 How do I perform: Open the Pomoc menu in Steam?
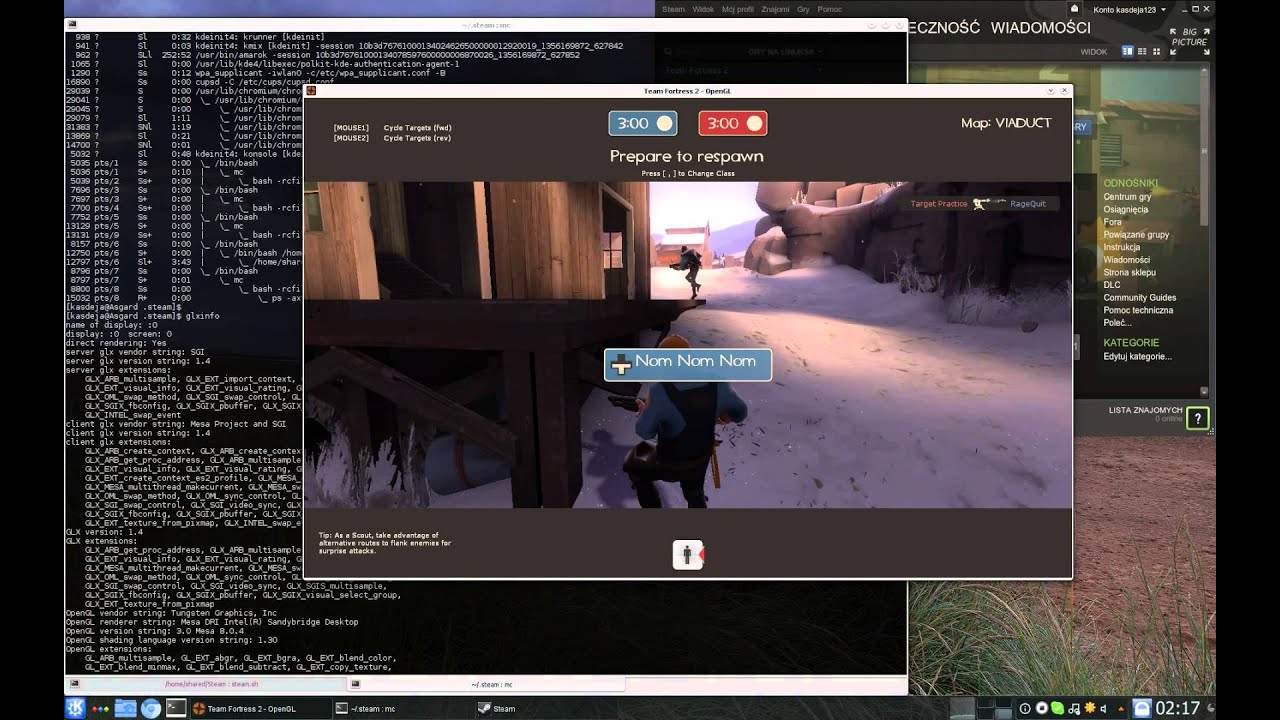point(829,9)
